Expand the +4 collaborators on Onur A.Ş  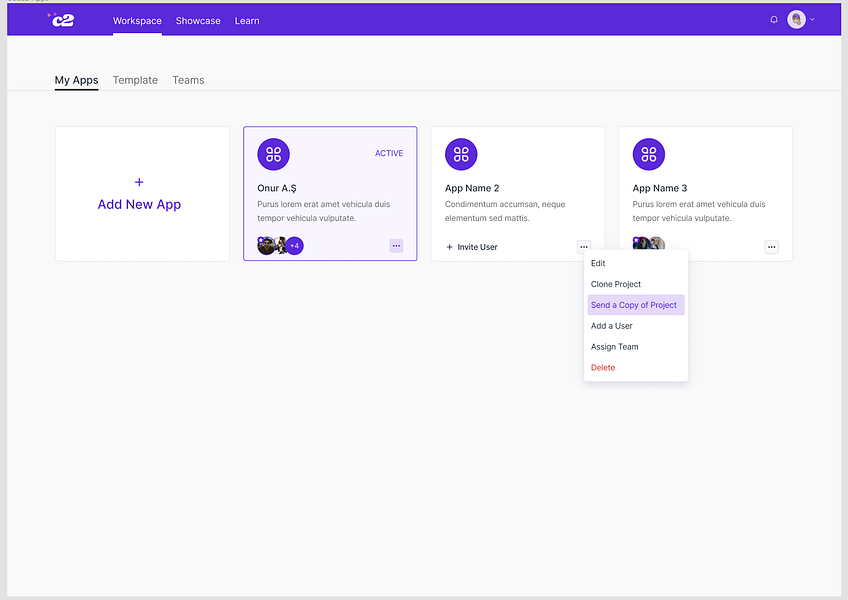click(x=293, y=245)
